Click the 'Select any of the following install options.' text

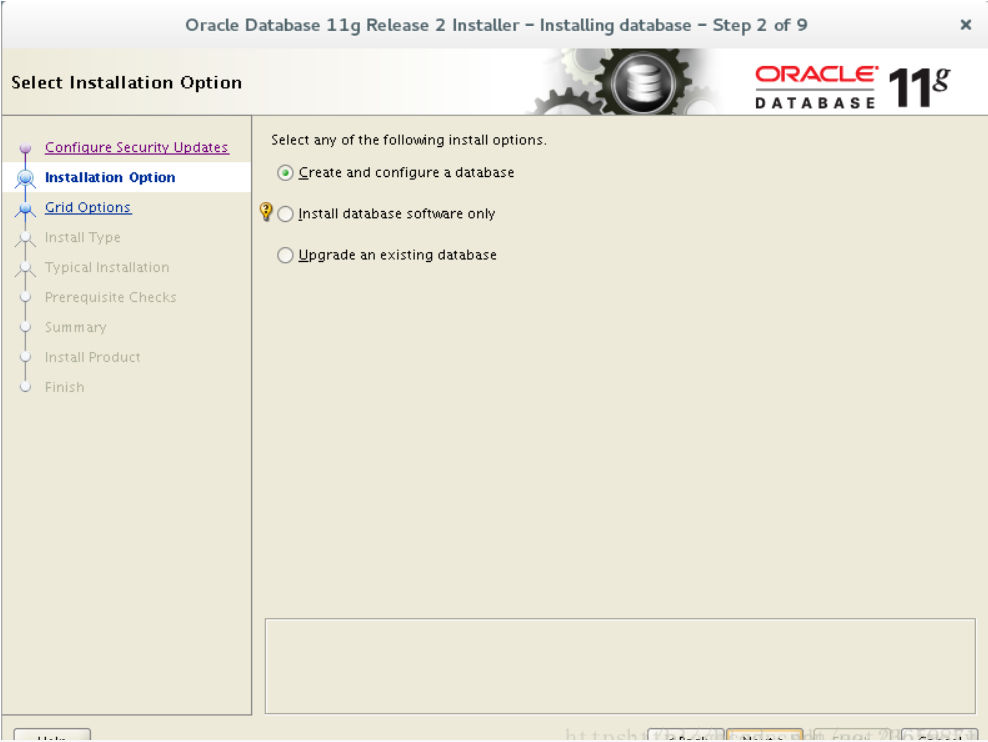pos(409,140)
